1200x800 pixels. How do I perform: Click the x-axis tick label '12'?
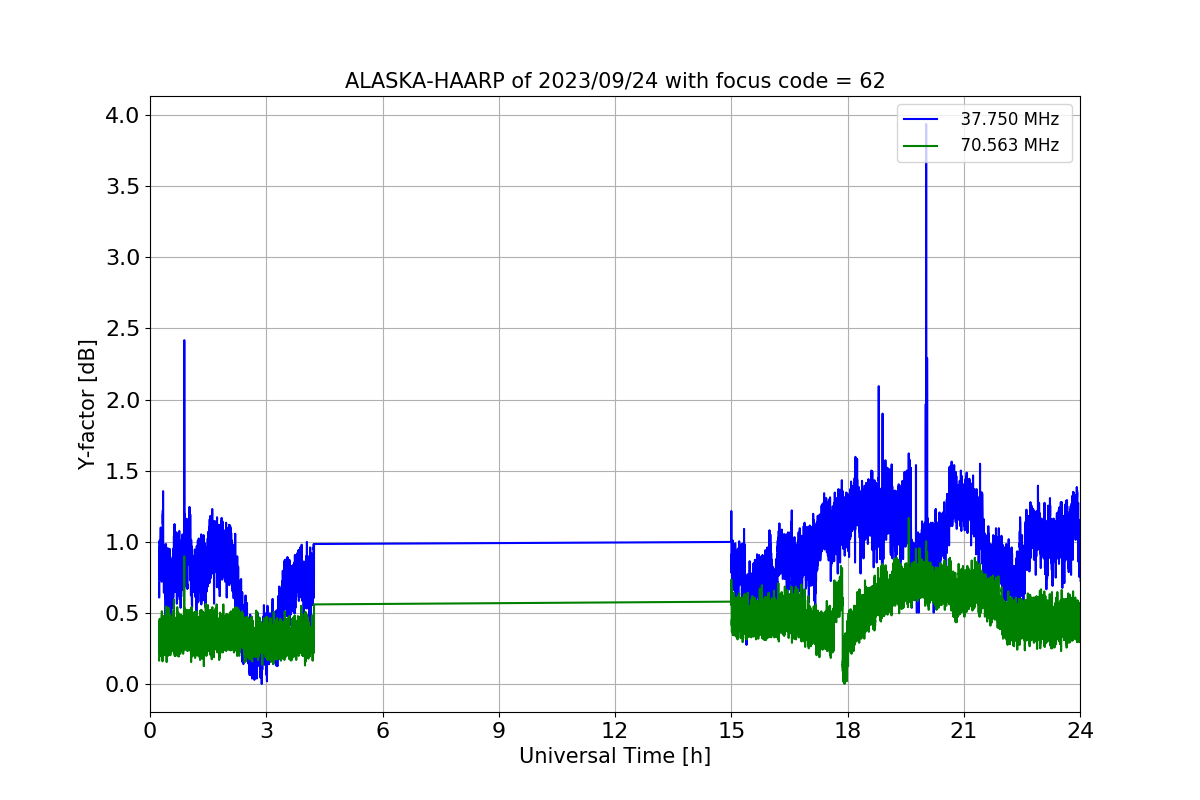615,730
